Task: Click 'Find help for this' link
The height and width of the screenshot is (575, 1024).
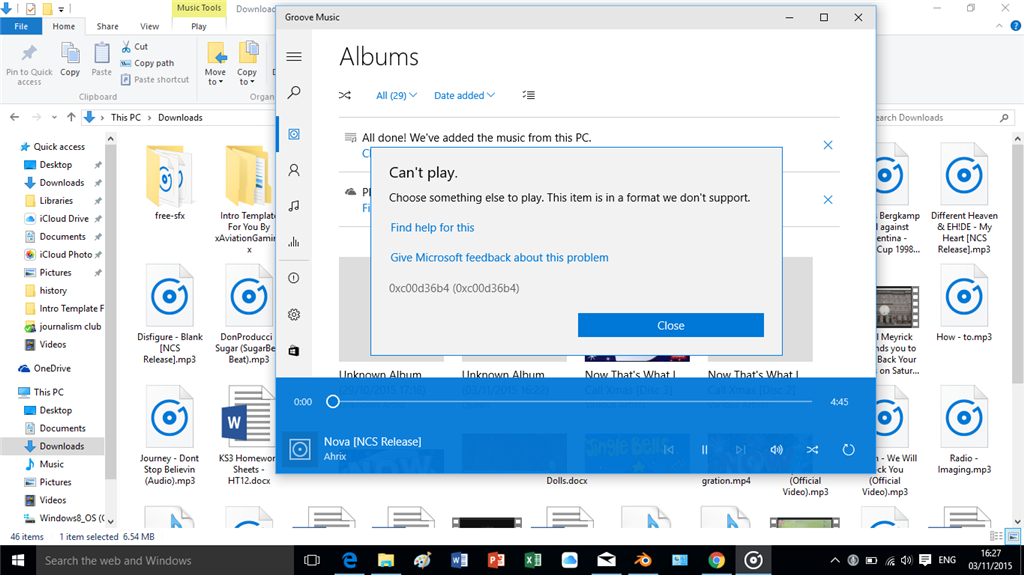Action: point(432,227)
